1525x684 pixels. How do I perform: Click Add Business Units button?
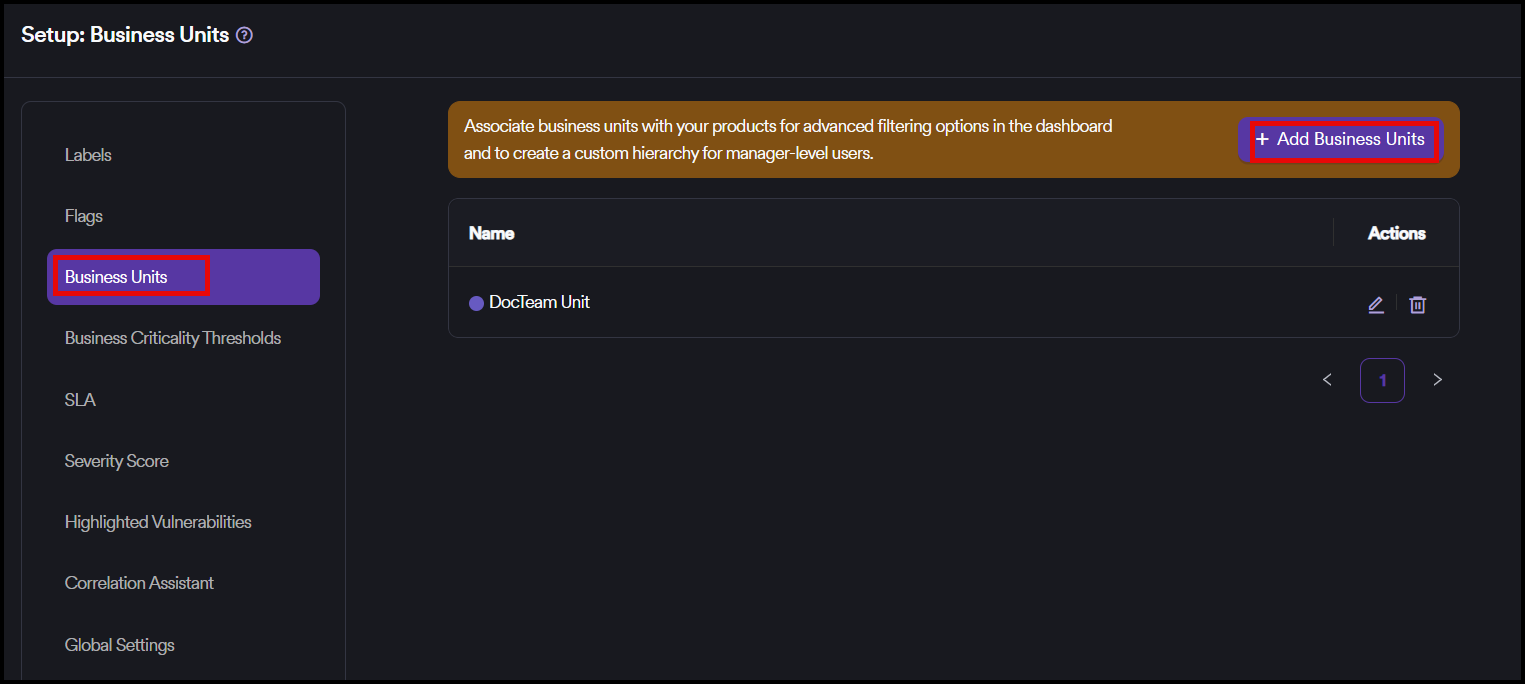[x=1340, y=140]
